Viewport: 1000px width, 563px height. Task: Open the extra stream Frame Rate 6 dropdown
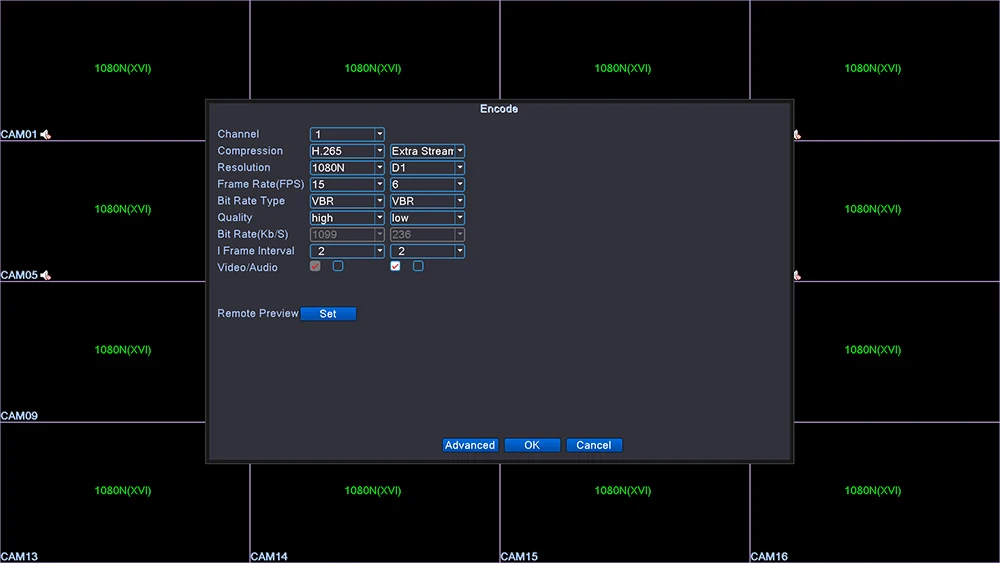pos(427,184)
